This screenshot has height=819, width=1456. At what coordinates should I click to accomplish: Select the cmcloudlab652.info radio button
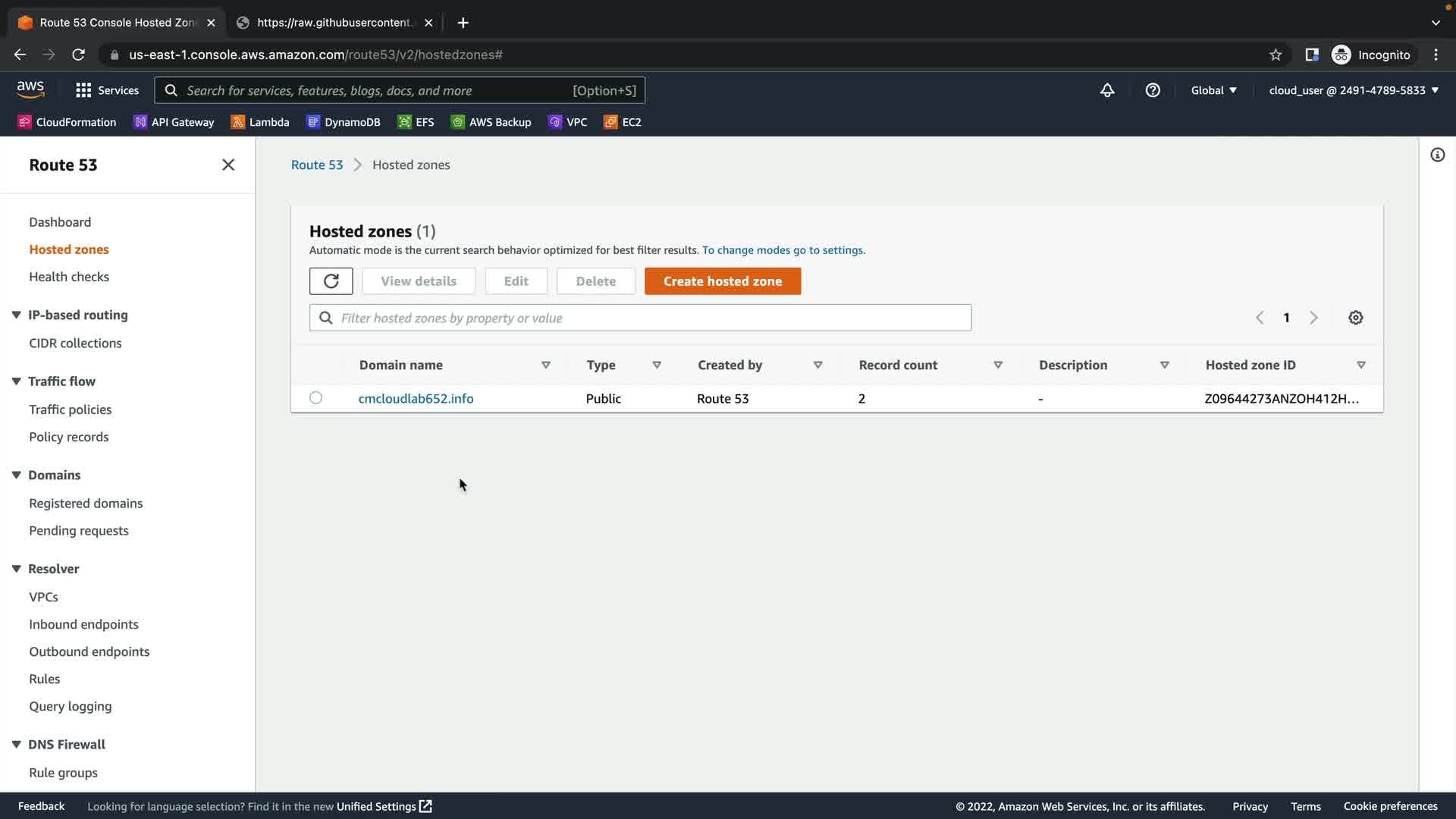coord(315,398)
